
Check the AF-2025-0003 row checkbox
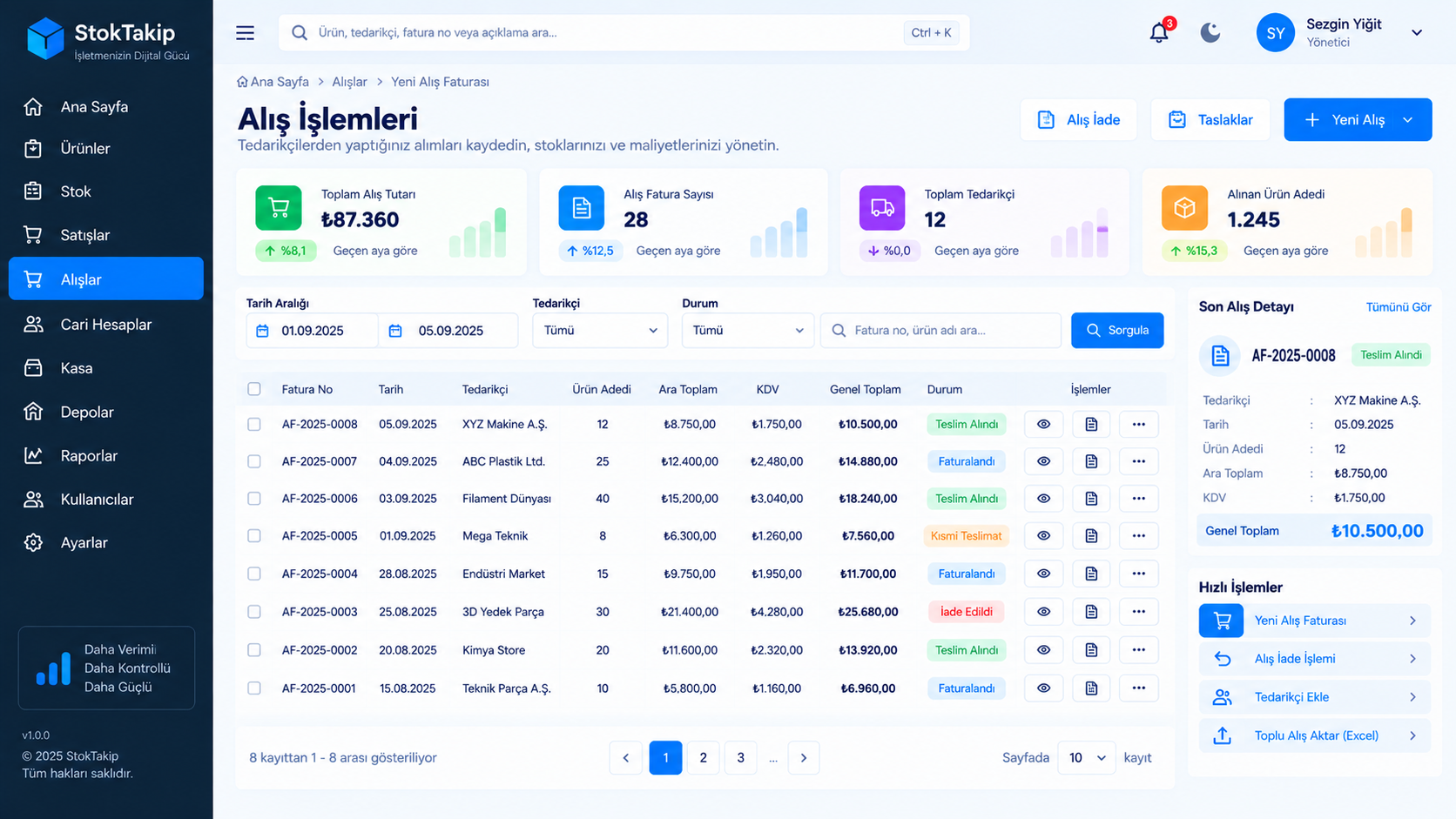click(254, 612)
